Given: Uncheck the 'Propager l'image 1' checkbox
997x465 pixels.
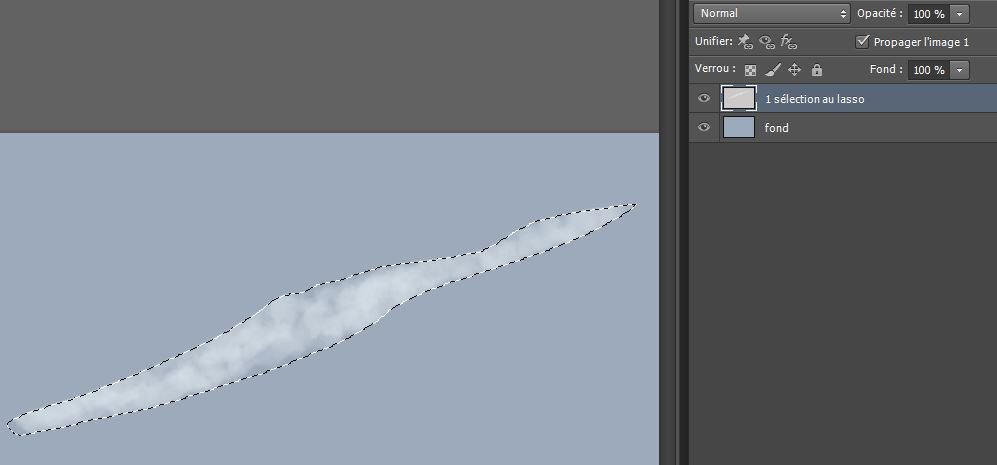Looking at the screenshot, I should click(x=863, y=42).
